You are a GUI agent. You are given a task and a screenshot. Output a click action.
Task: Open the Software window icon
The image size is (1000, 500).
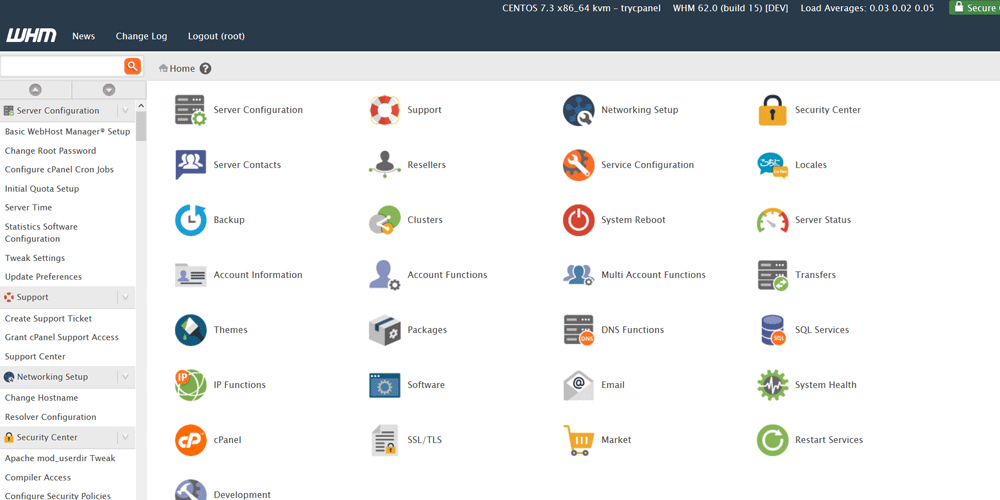pyautogui.click(x=385, y=385)
